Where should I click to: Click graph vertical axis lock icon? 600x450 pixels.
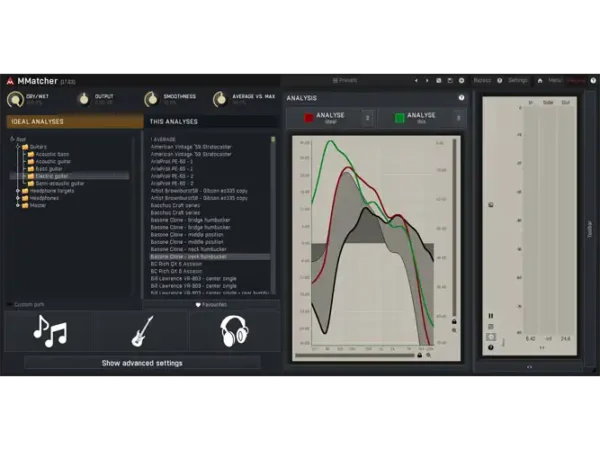[x=454, y=321]
